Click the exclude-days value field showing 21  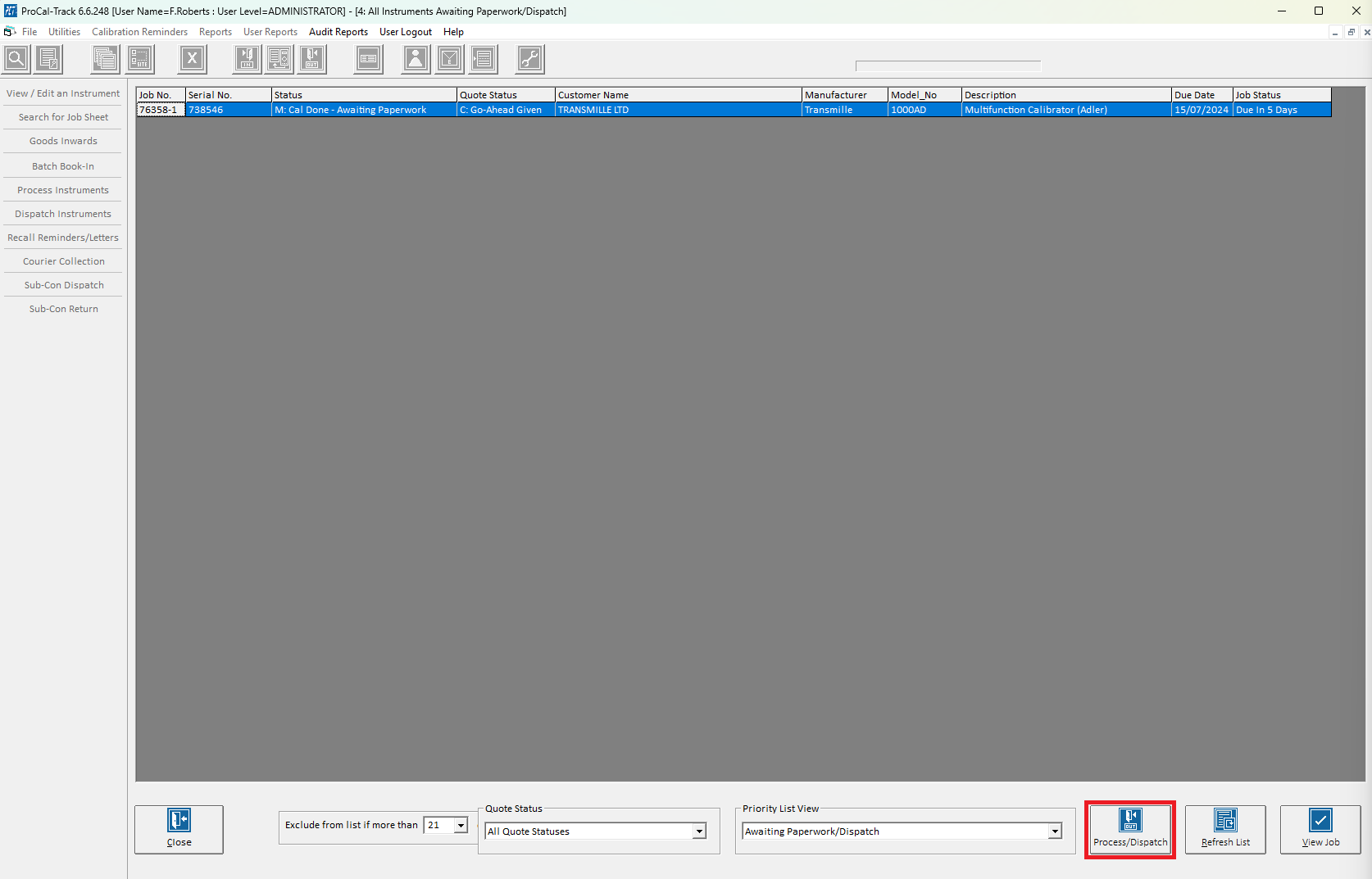(x=439, y=825)
